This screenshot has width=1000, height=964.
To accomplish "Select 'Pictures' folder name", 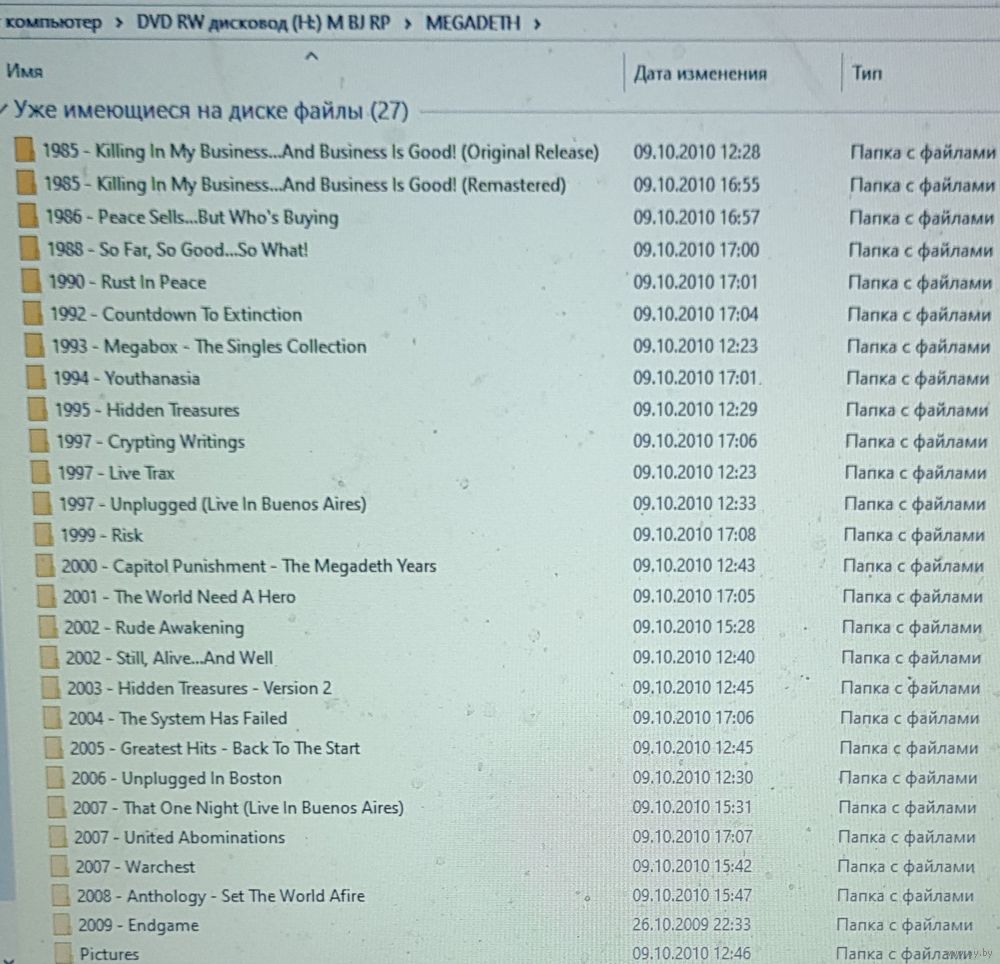I will [x=109, y=954].
